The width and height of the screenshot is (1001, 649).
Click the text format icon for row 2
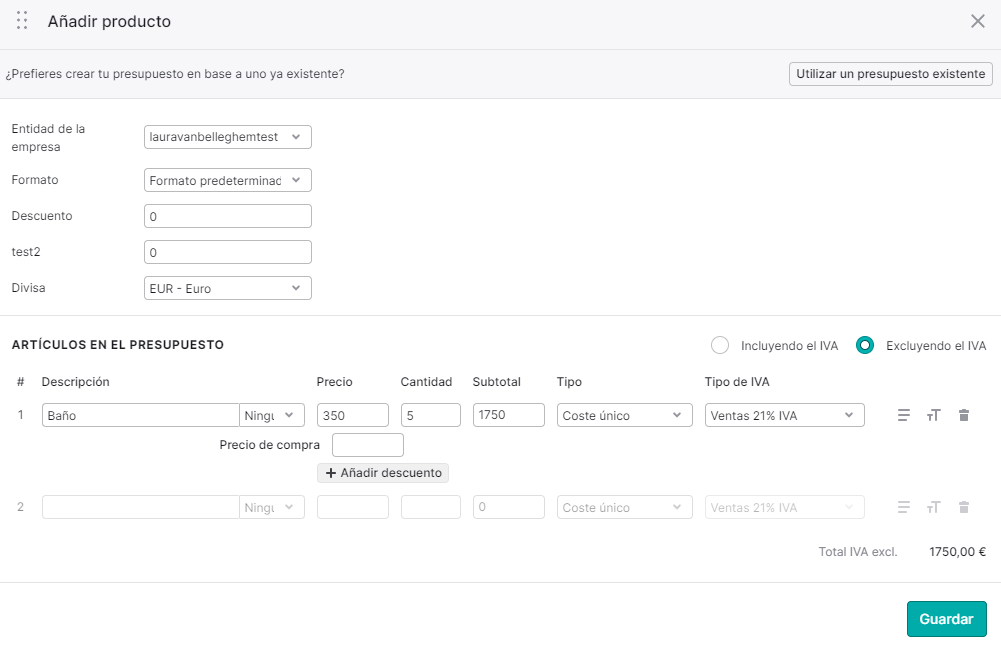click(x=933, y=507)
